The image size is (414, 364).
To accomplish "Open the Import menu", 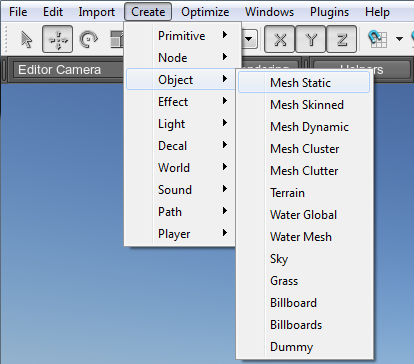I will 97,12.
